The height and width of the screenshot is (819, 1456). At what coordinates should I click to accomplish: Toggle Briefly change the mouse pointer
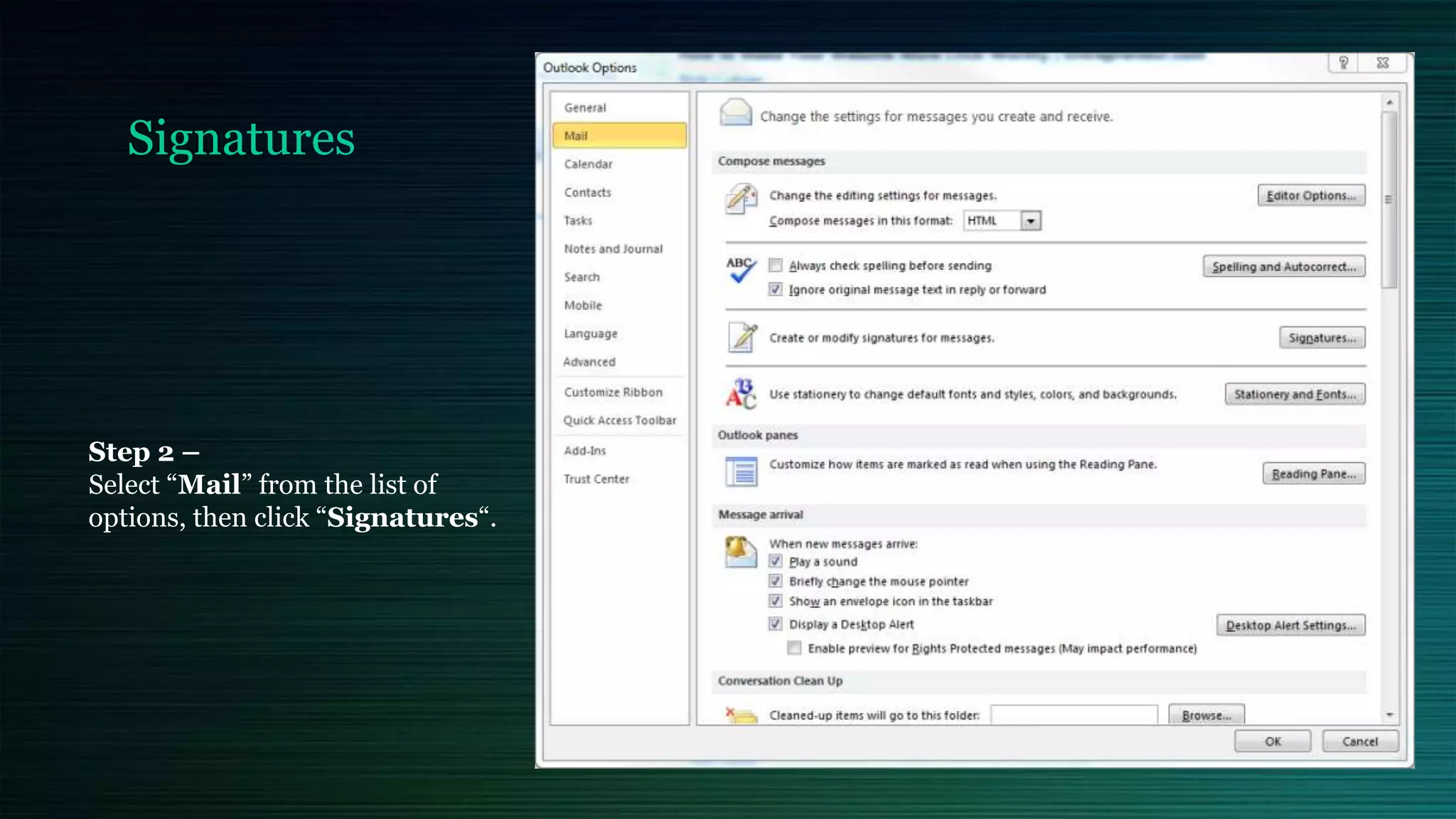point(776,581)
